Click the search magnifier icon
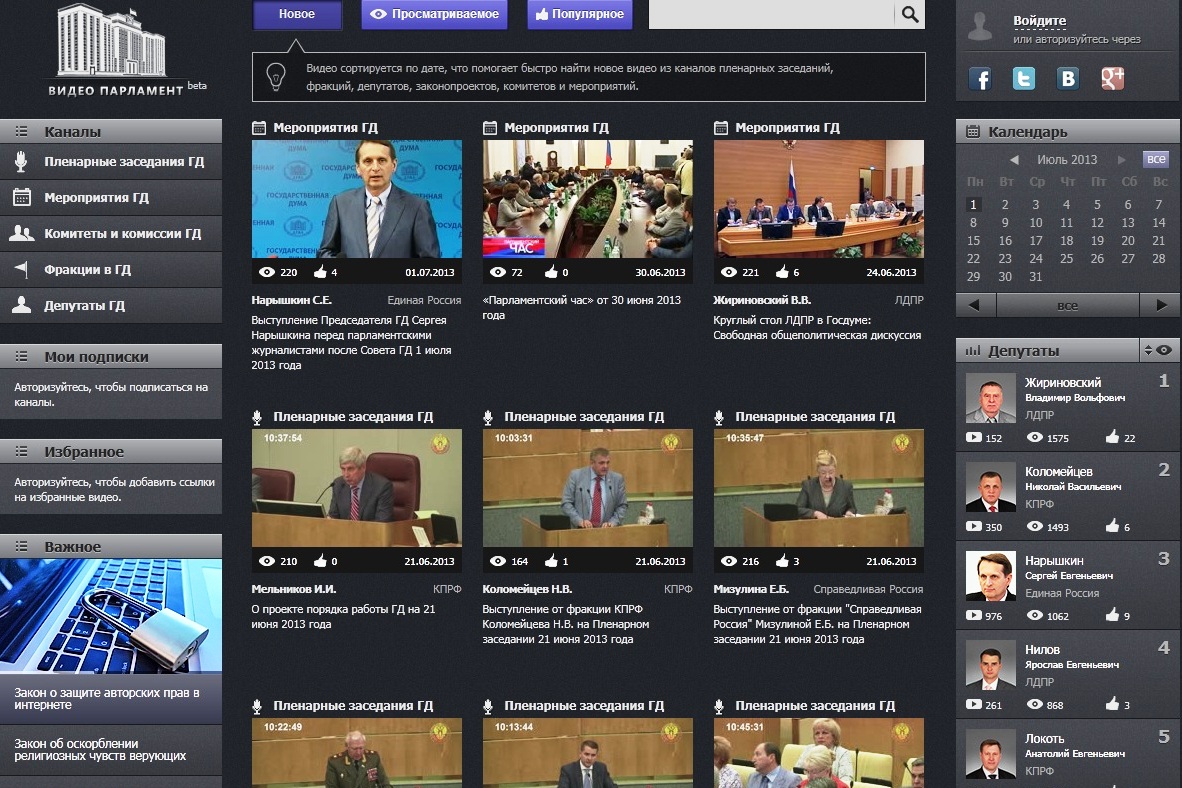 coord(910,14)
